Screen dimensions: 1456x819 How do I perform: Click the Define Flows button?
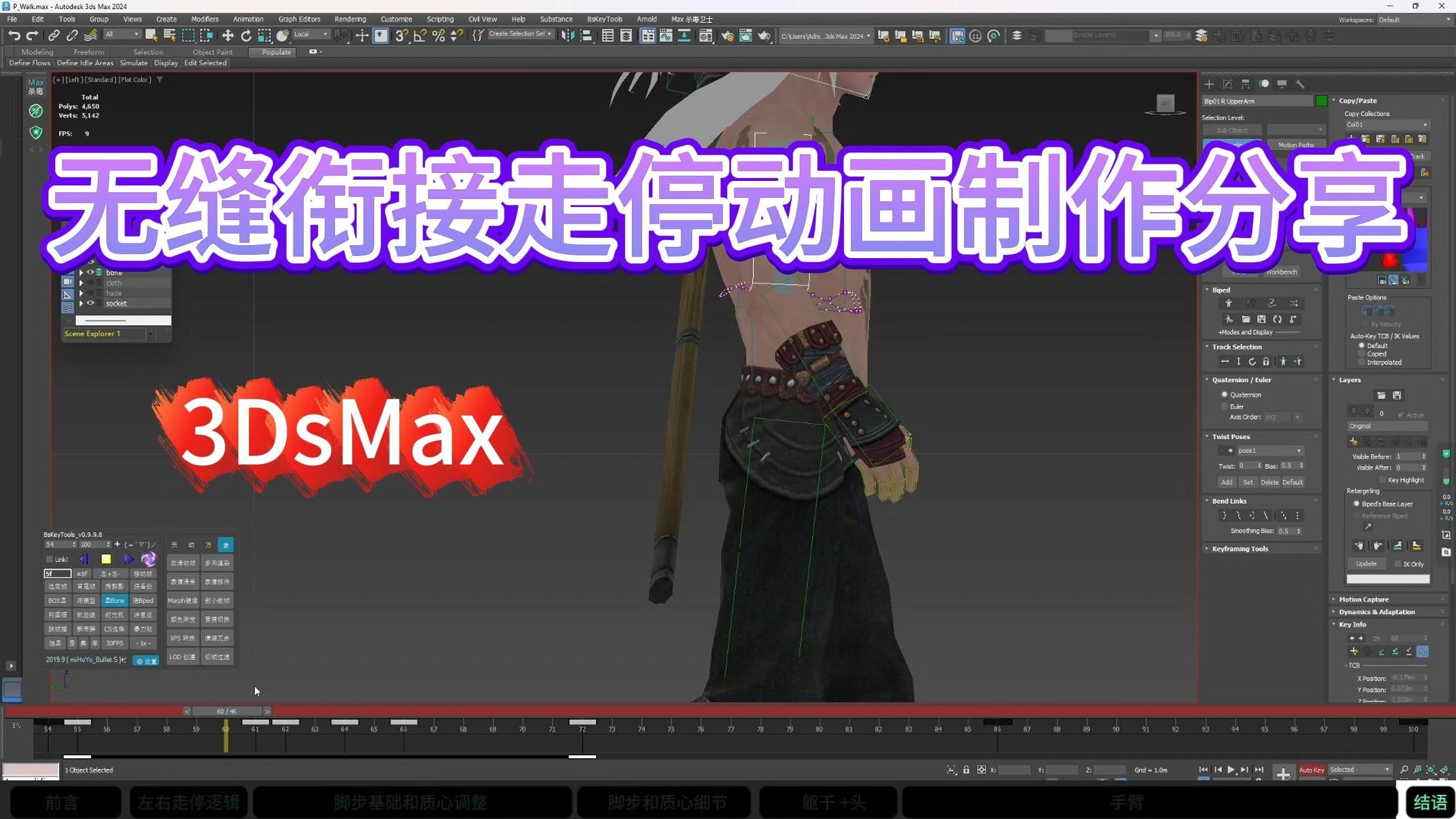click(x=30, y=63)
